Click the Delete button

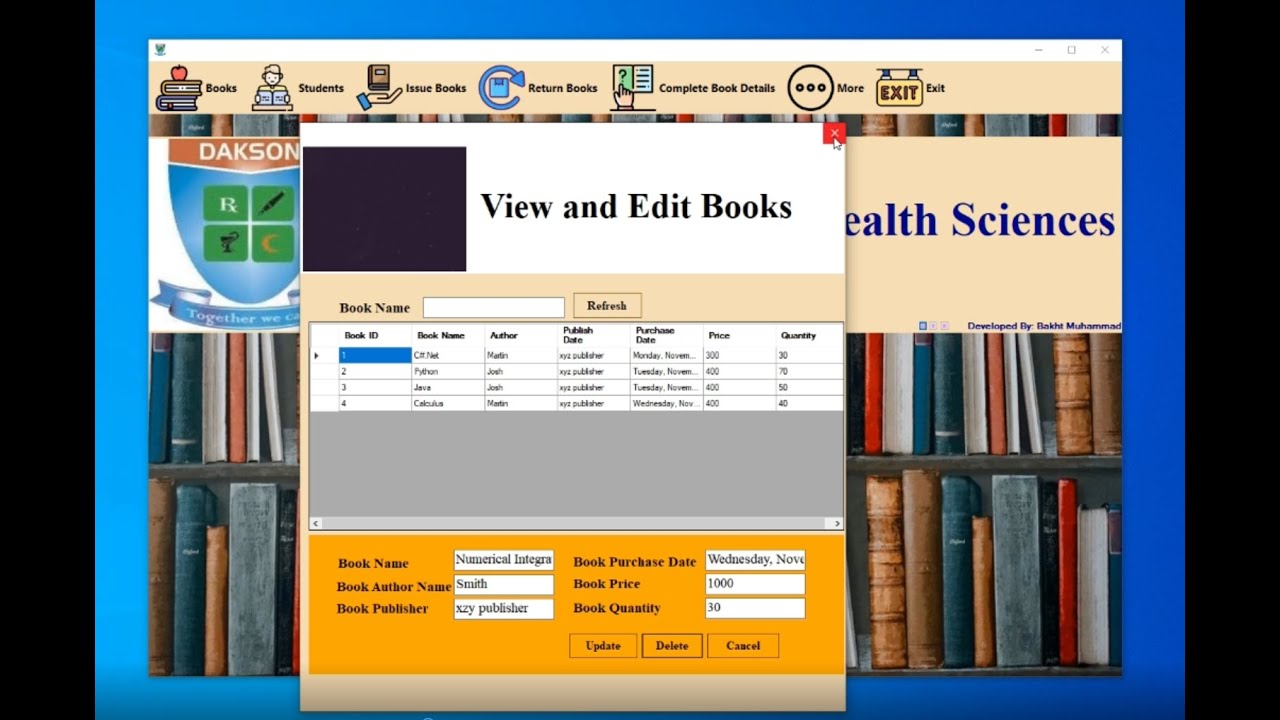[x=672, y=646]
